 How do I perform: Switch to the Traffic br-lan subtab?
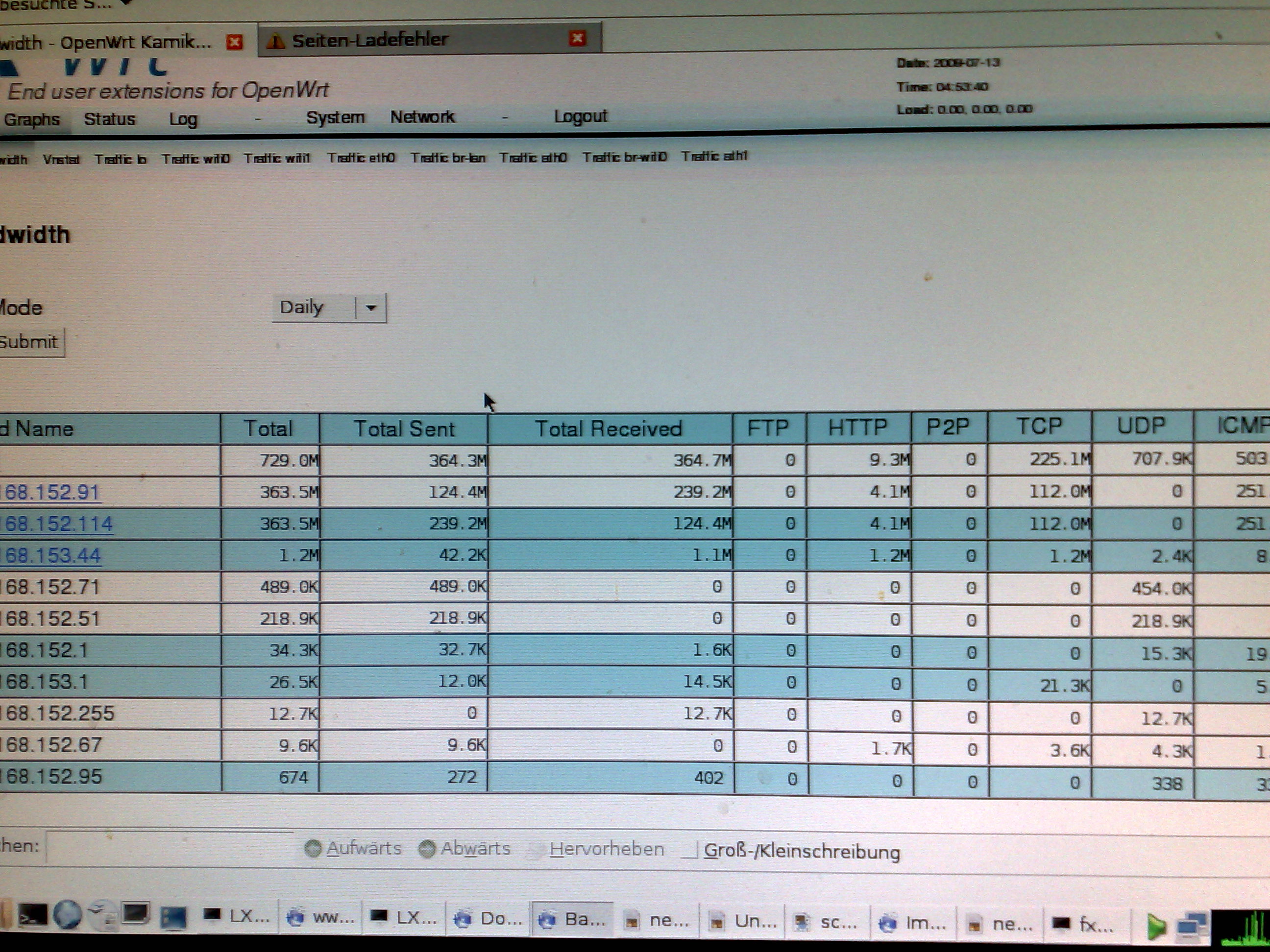click(447, 157)
